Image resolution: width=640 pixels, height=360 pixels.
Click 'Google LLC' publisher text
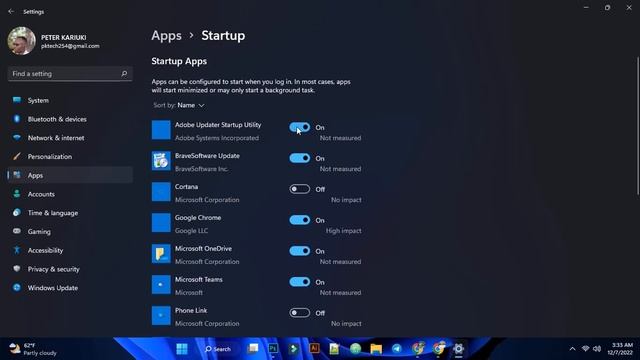pos(191,231)
